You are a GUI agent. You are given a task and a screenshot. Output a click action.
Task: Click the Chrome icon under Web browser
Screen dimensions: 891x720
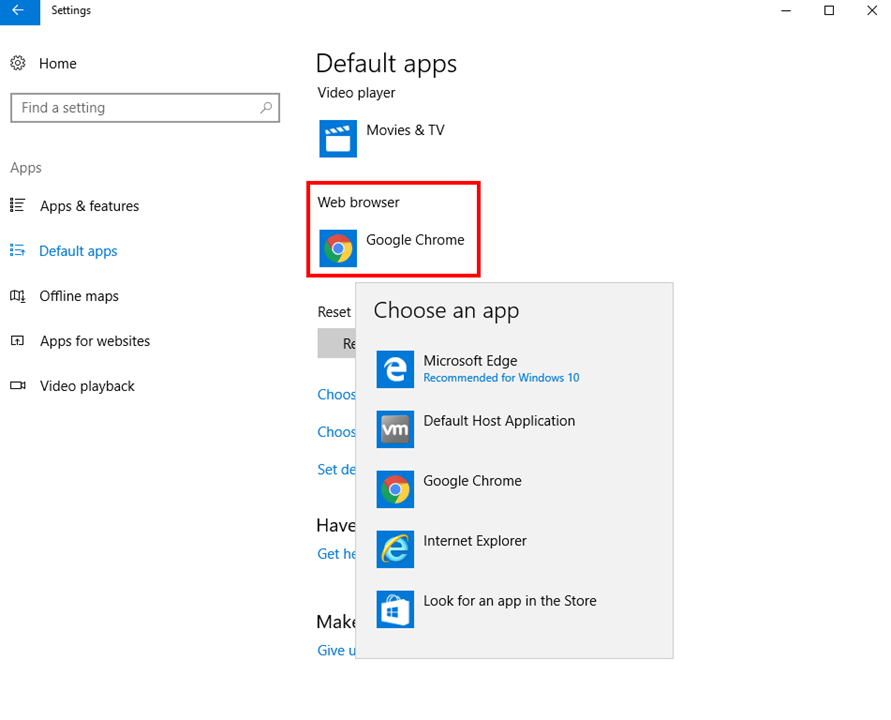click(338, 248)
